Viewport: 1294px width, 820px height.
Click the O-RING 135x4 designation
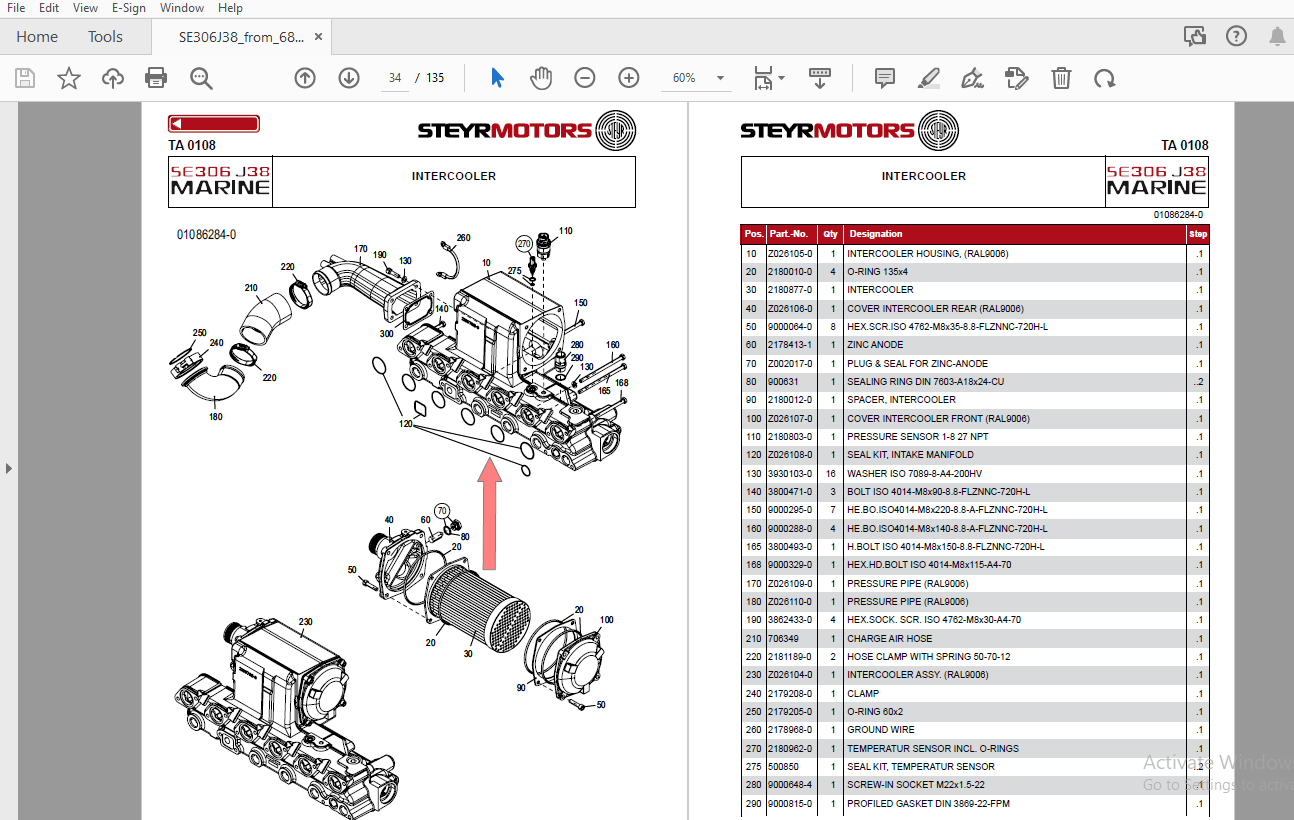877,272
